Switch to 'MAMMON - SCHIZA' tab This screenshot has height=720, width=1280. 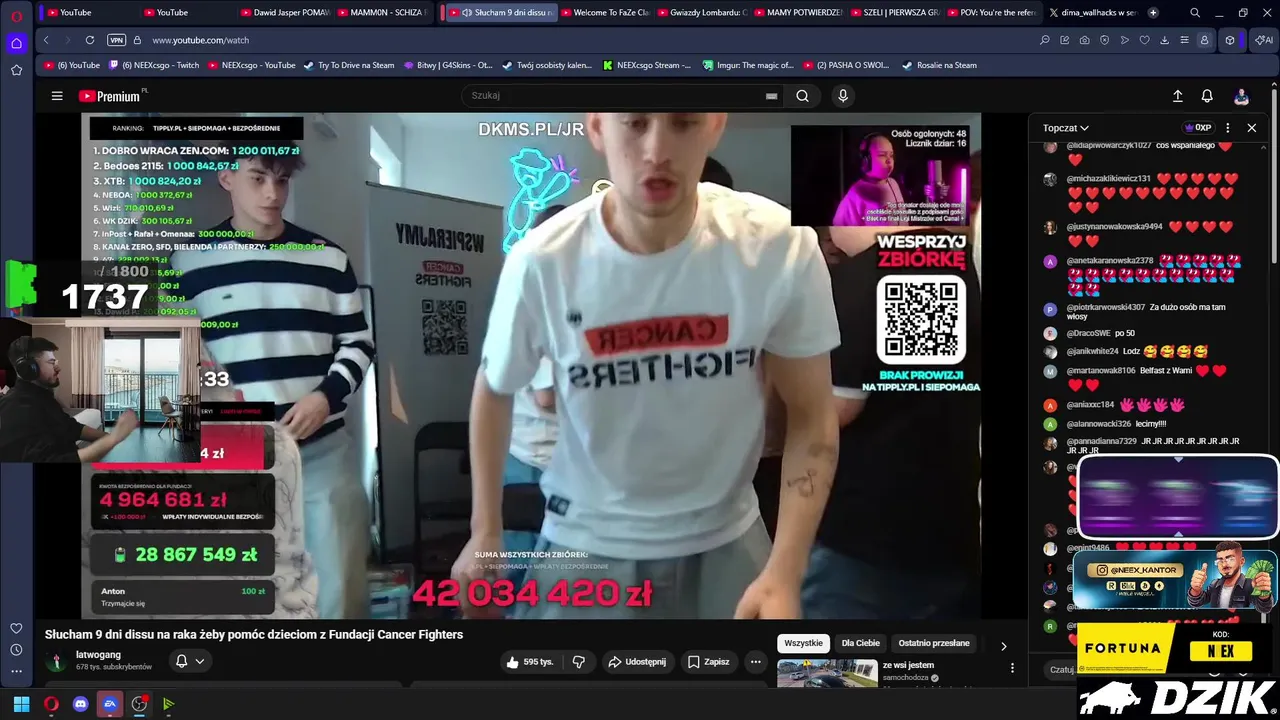click(381, 13)
